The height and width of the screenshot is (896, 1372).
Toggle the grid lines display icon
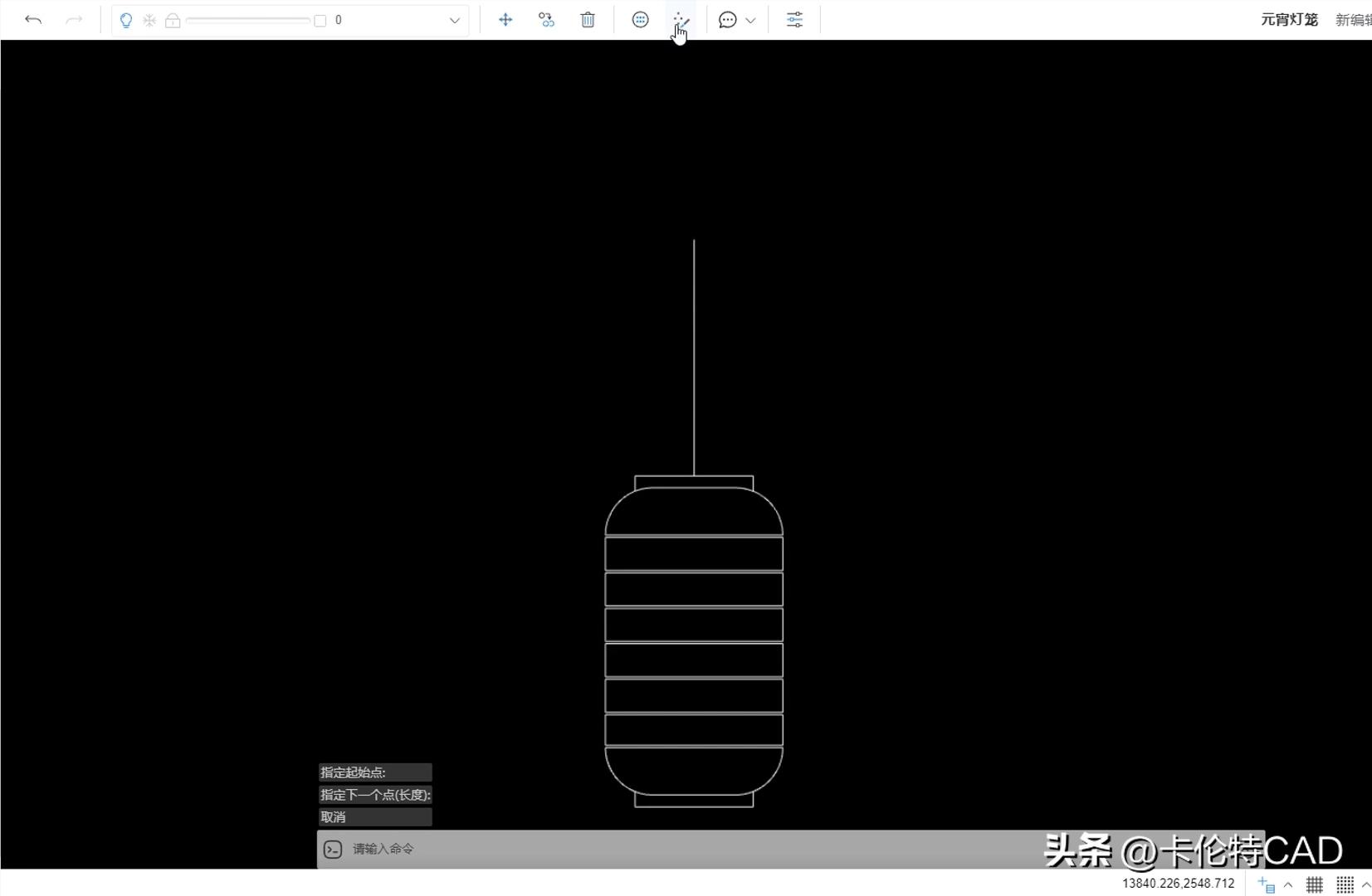click(1315, 884)
